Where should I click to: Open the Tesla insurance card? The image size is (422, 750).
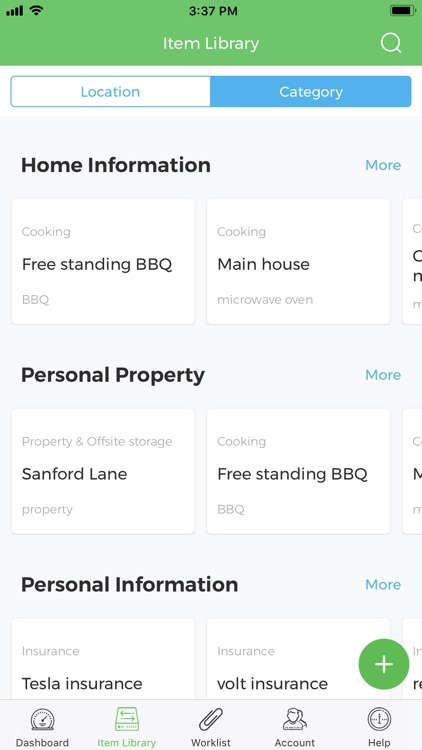[103, 659]
